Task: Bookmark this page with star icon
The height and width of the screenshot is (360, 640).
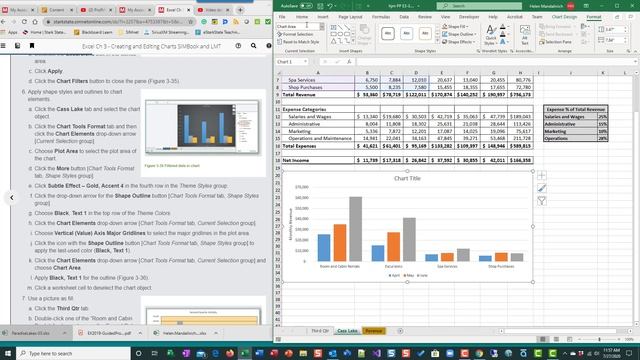Action: (191, 22)
